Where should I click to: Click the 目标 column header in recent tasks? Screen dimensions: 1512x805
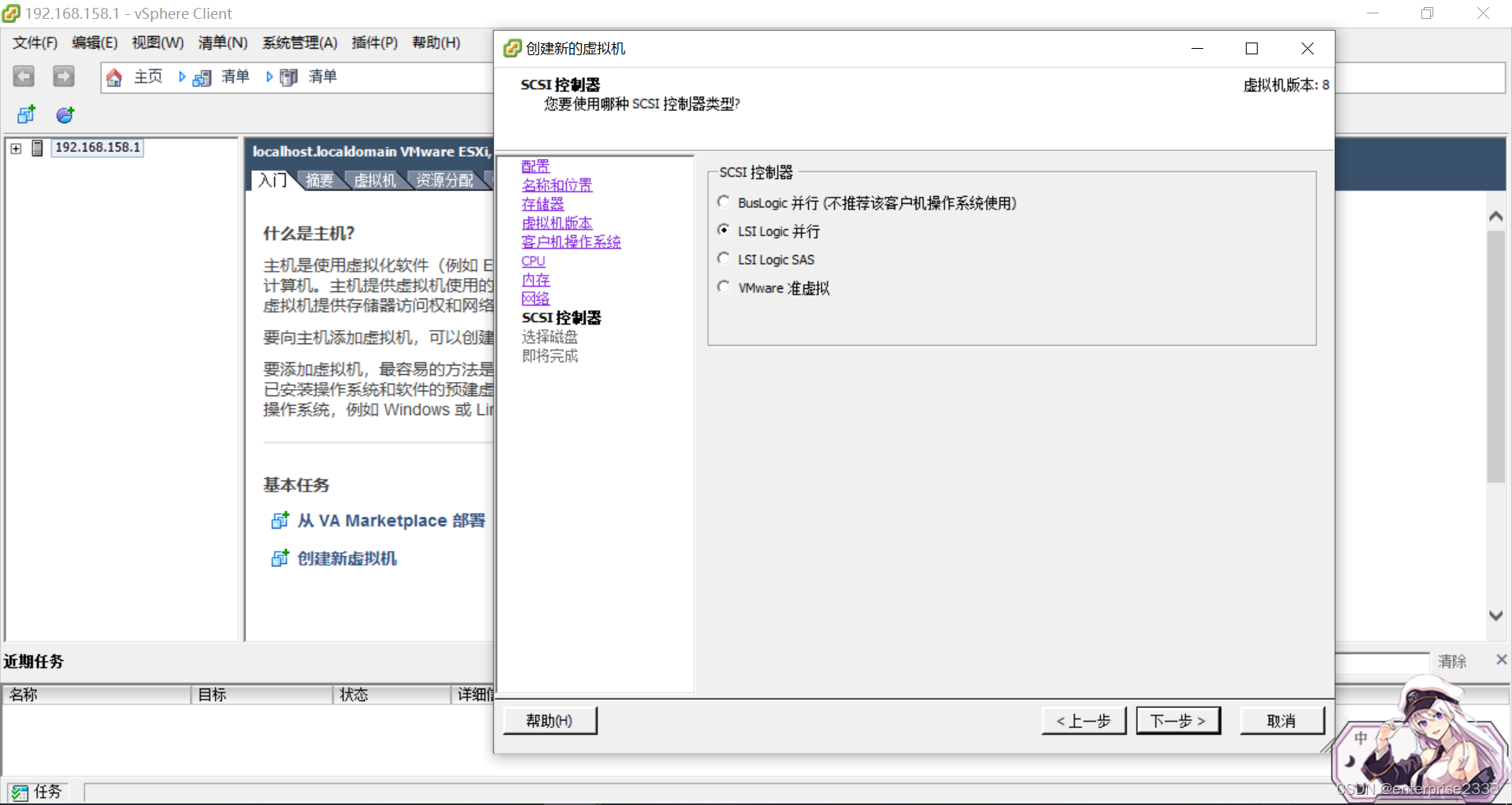click(261, 695)
